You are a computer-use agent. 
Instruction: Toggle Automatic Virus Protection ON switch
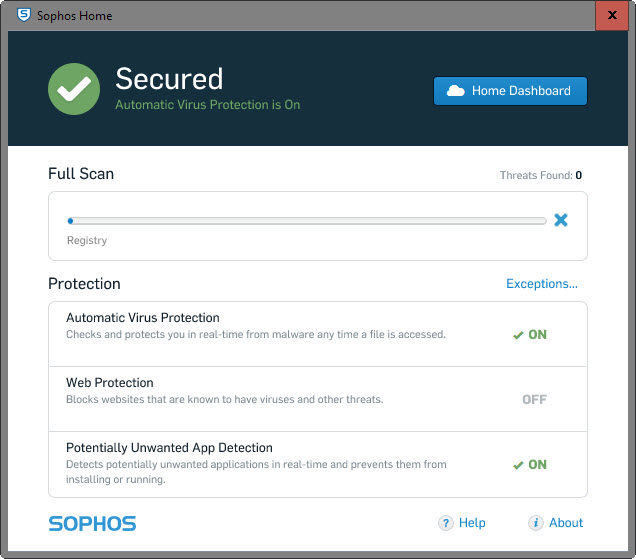pyautogui.click(x=530, y=335)
